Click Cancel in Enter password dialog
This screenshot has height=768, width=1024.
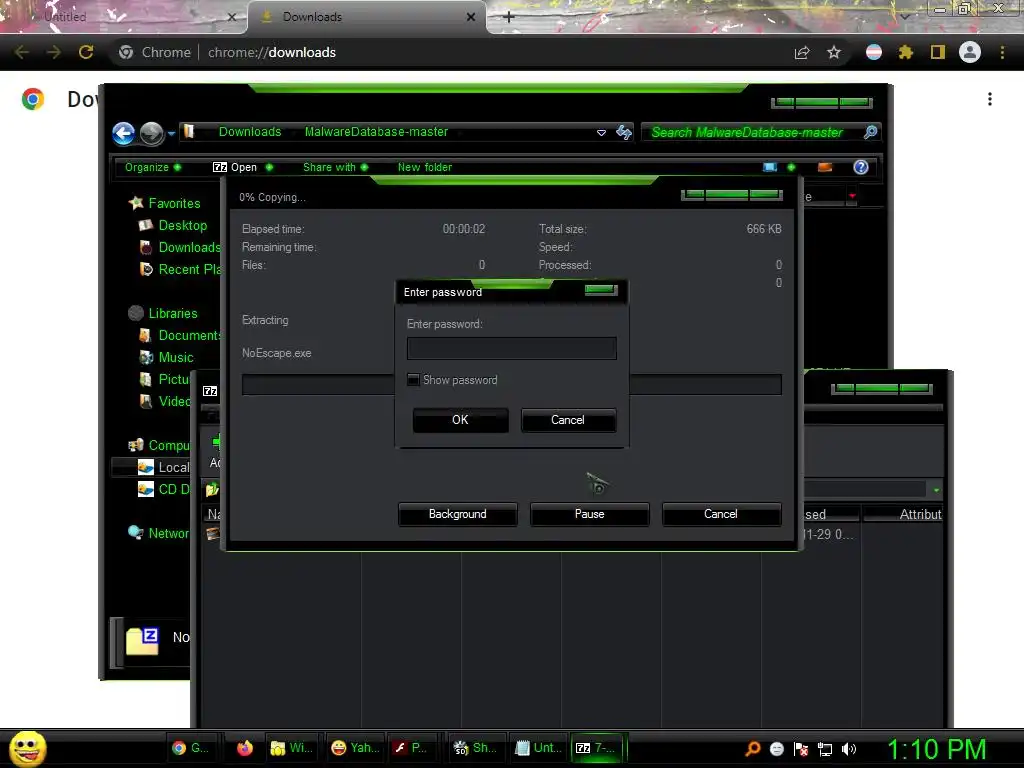(x=568, y=420)
